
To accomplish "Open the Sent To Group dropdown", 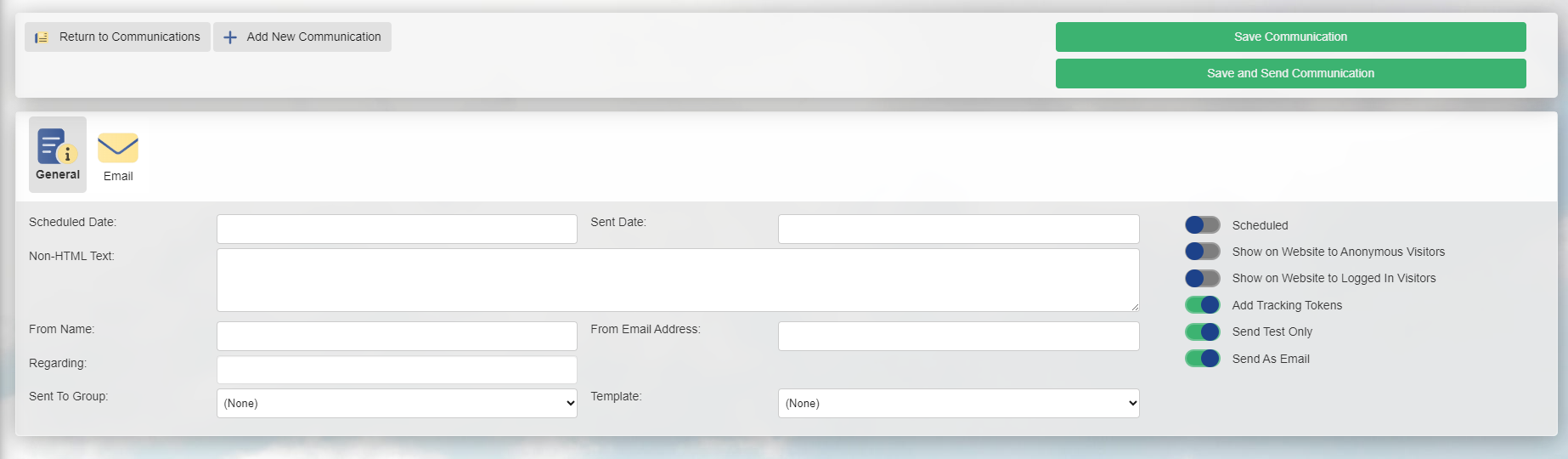I will (397, 404).
